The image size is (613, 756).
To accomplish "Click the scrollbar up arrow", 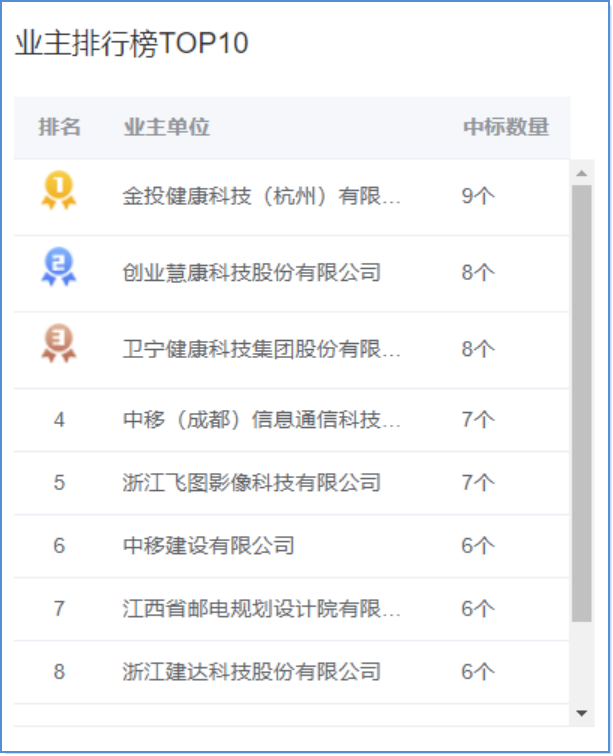I will [582, 173].
